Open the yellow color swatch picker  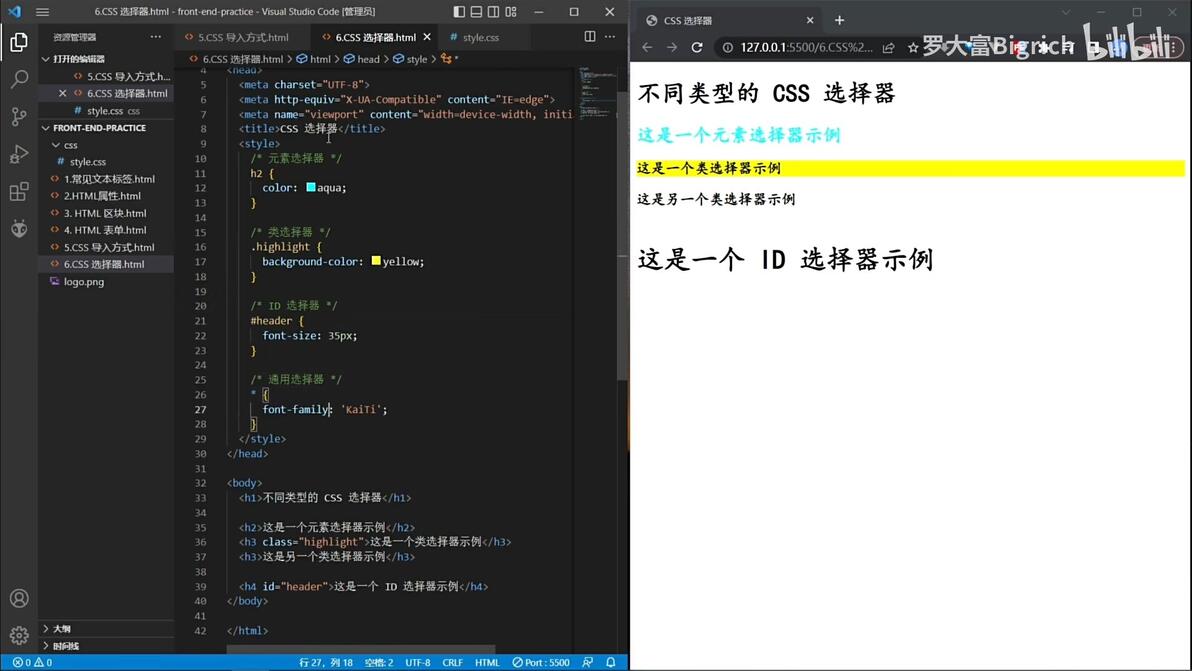(376, 261)
